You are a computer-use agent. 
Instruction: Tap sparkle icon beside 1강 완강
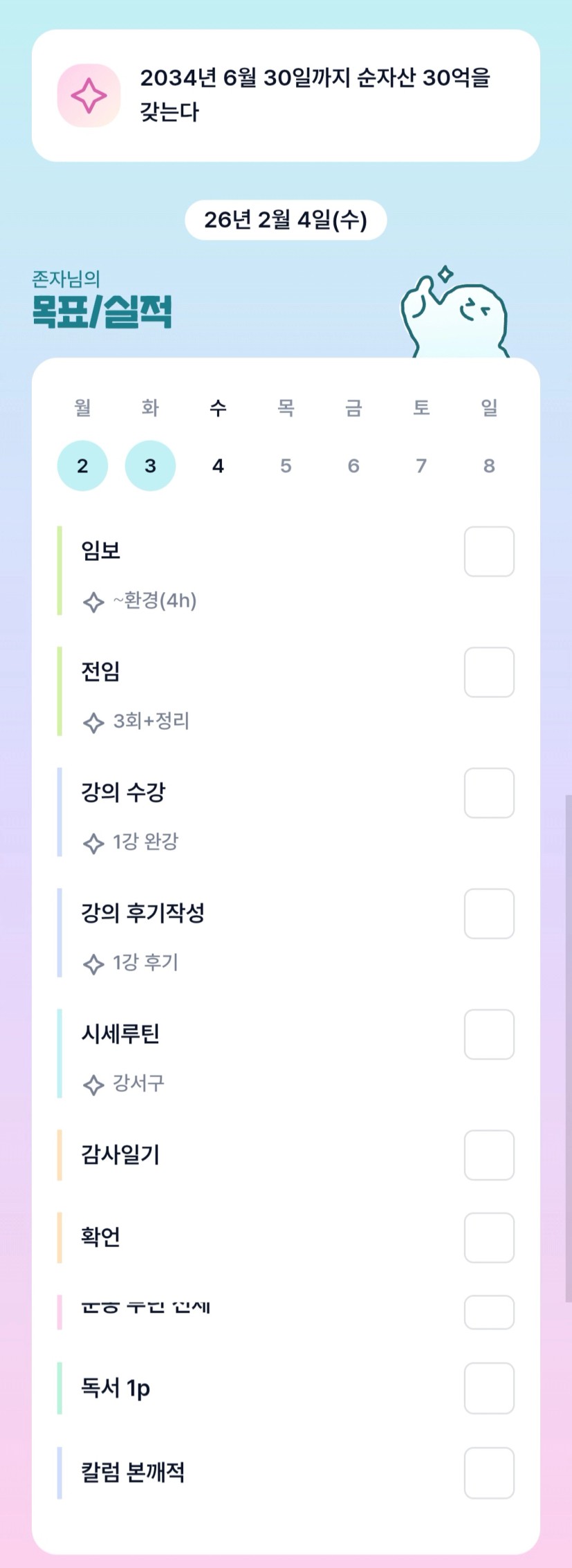pyautogui.click(x=93, y=843)
